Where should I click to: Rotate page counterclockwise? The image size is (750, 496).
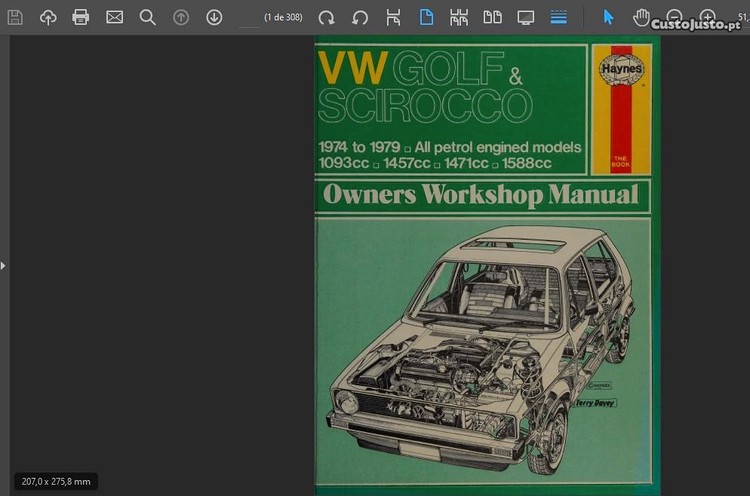pos(360,17)
